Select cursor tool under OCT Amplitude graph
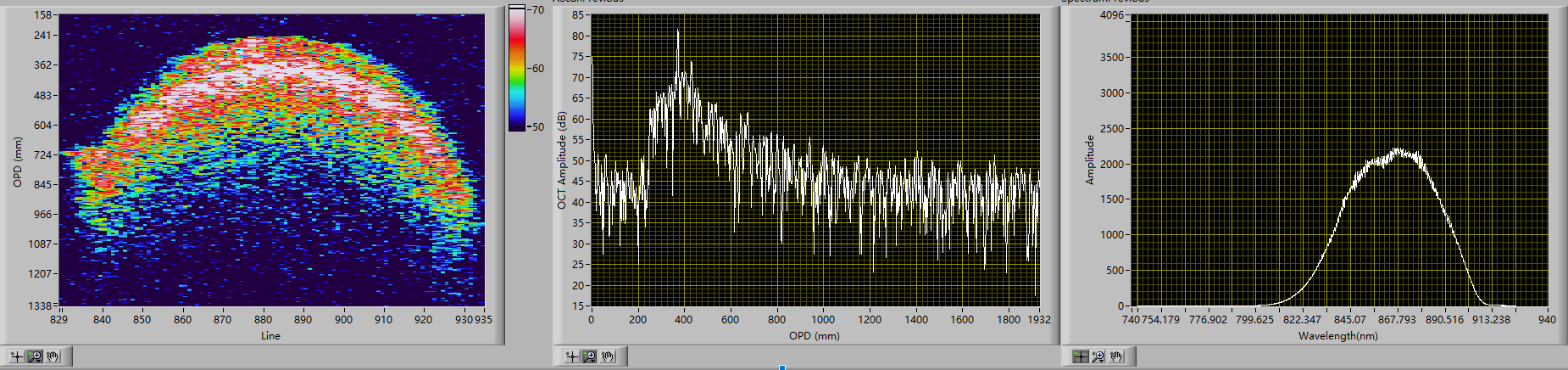Screen dimensions: 1568x370 tap(571, 356)
